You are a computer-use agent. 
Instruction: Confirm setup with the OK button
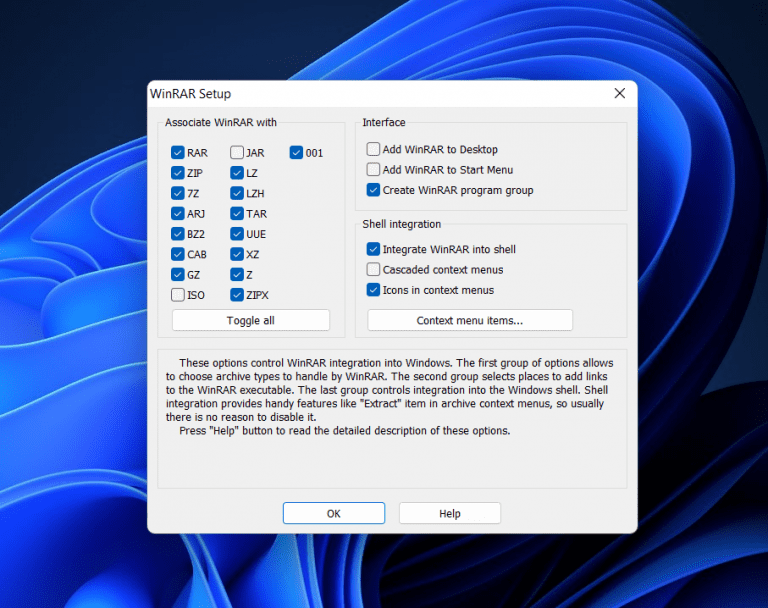point(334,513)
